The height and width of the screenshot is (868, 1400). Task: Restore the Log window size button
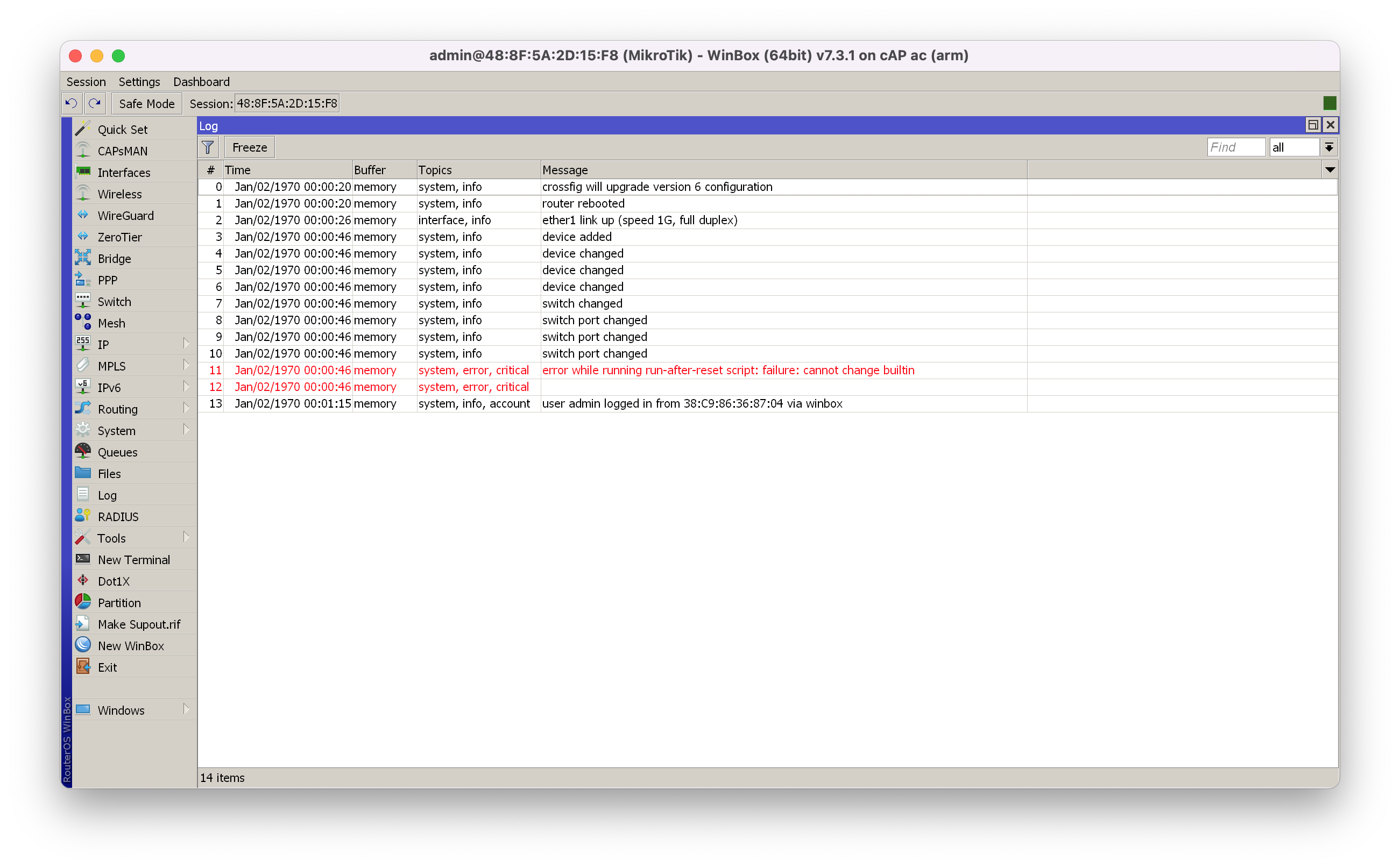tap(1313, 125)
